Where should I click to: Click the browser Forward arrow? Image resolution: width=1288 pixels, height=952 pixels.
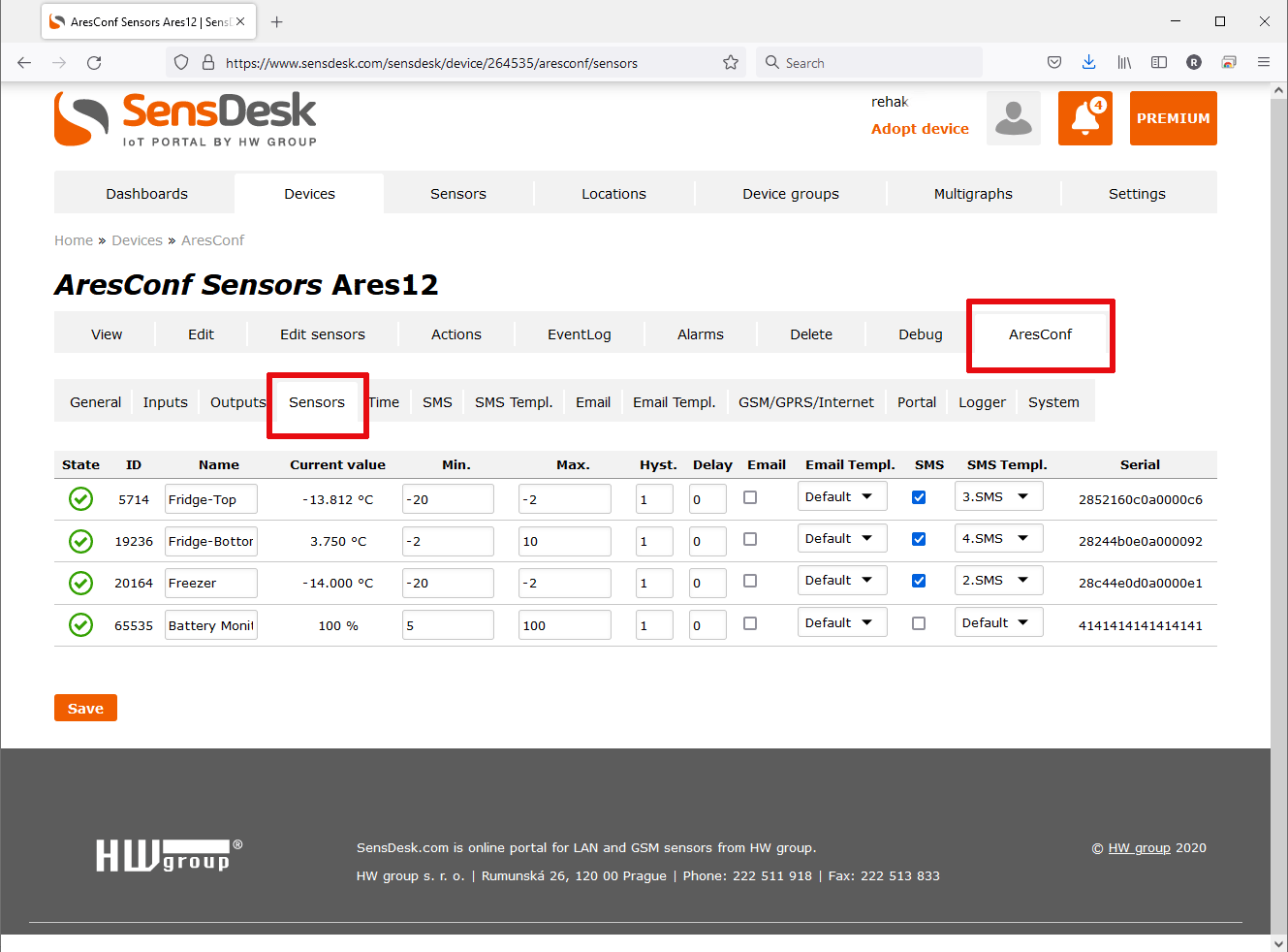[59, 62]
